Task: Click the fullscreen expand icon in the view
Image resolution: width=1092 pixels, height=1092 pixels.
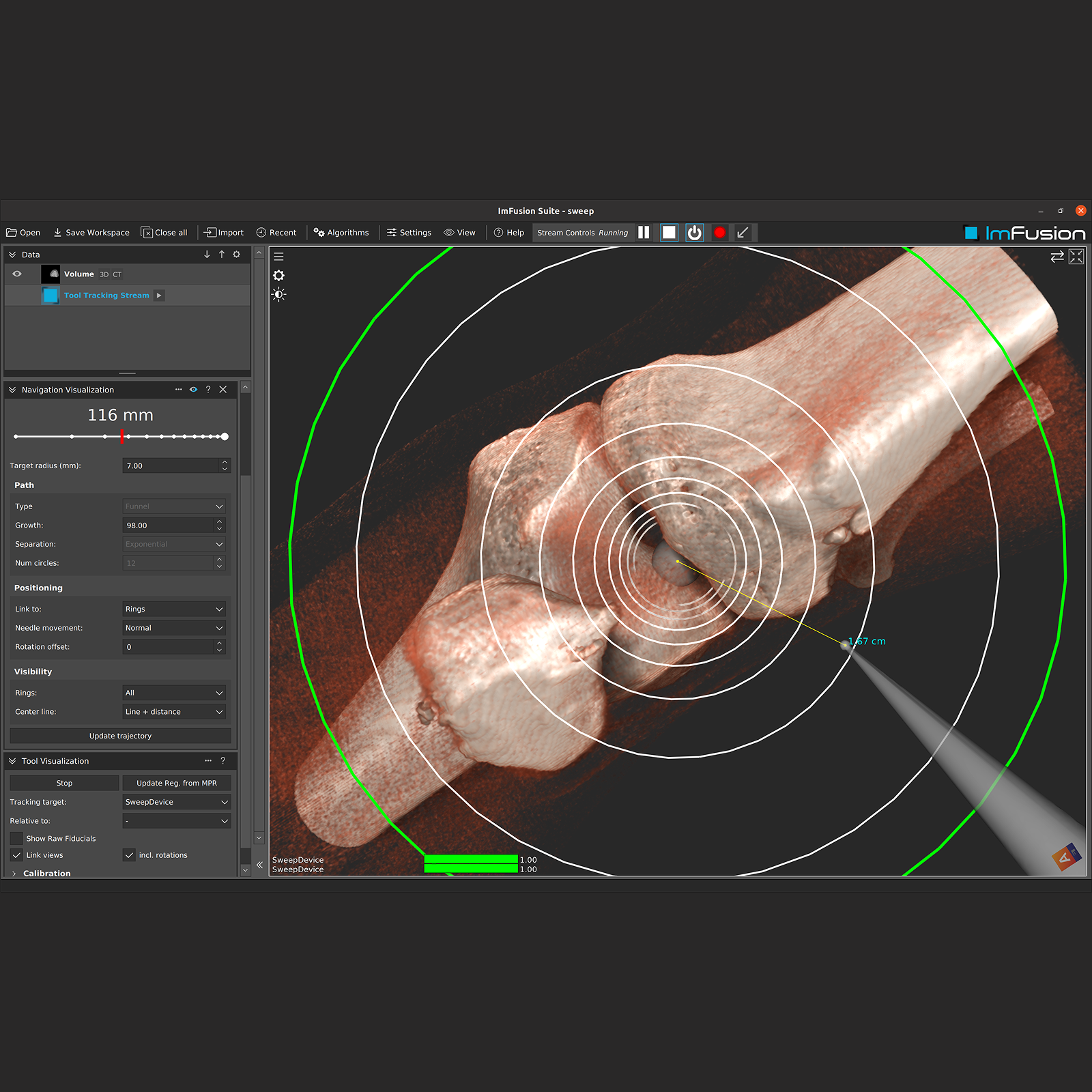Action: click(1076, 257)
